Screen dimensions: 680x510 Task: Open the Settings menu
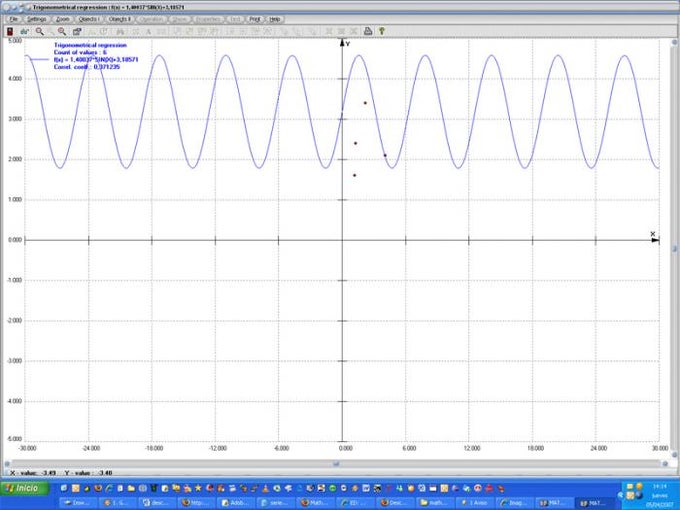coord(36,20)
